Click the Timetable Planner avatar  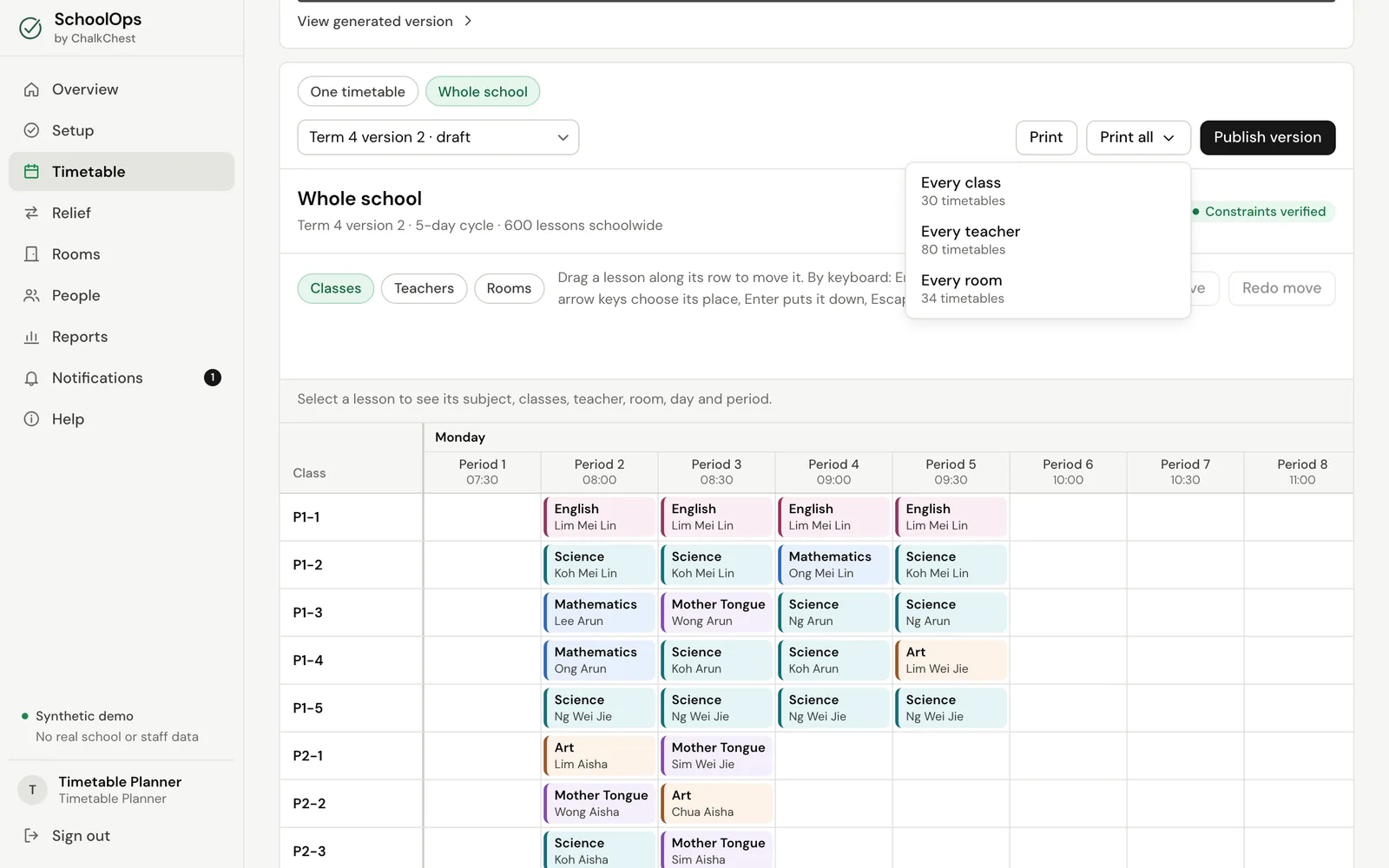[x=32, y=790]
